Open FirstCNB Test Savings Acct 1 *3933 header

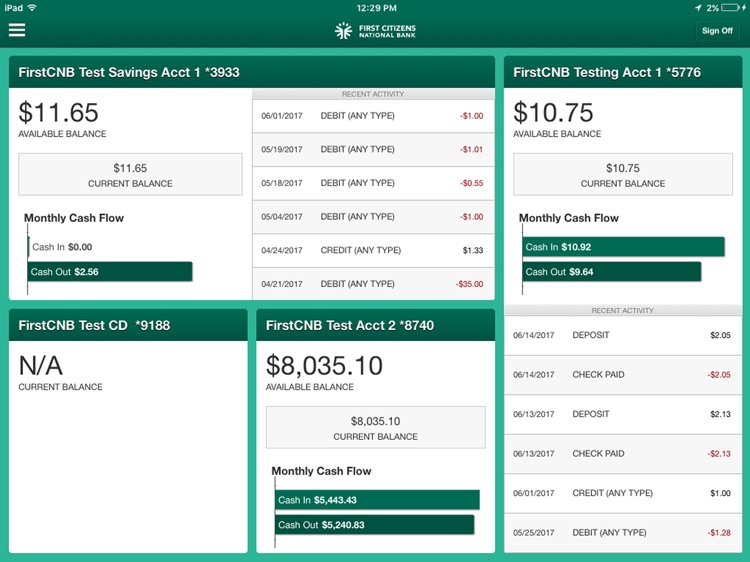(x=252, y=72)
